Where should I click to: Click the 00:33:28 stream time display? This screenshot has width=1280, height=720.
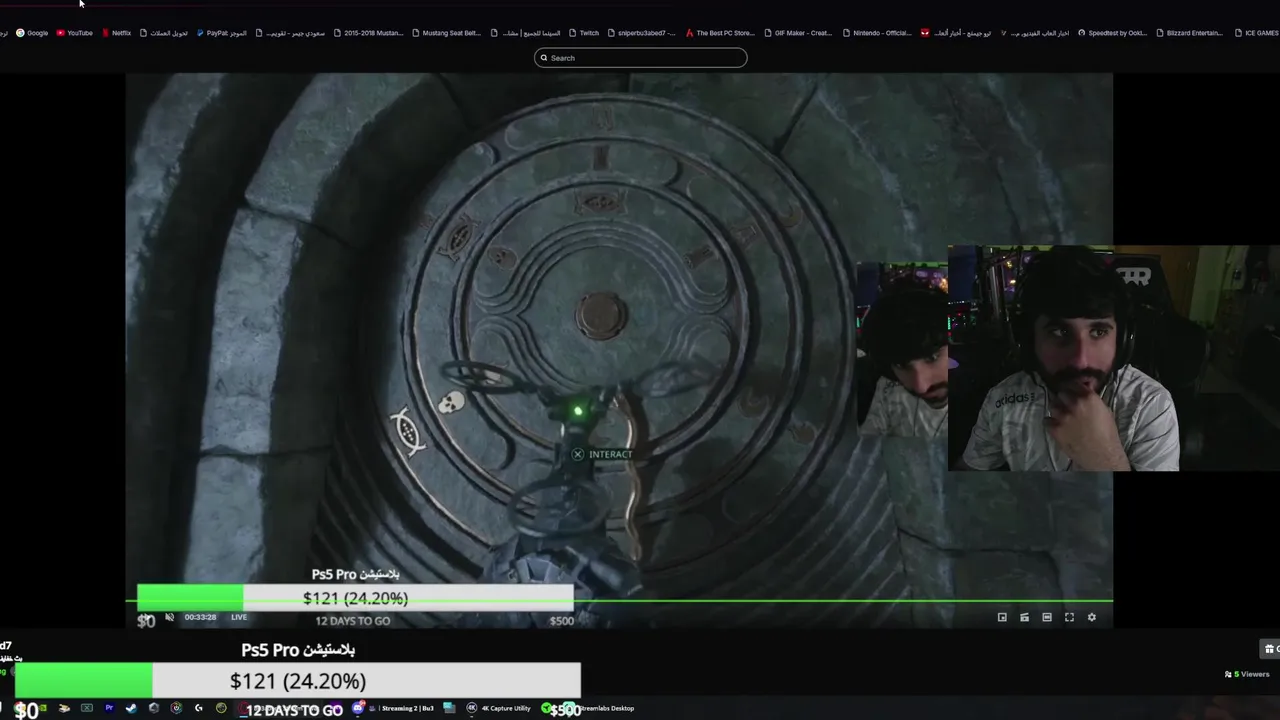pos(200,617)
